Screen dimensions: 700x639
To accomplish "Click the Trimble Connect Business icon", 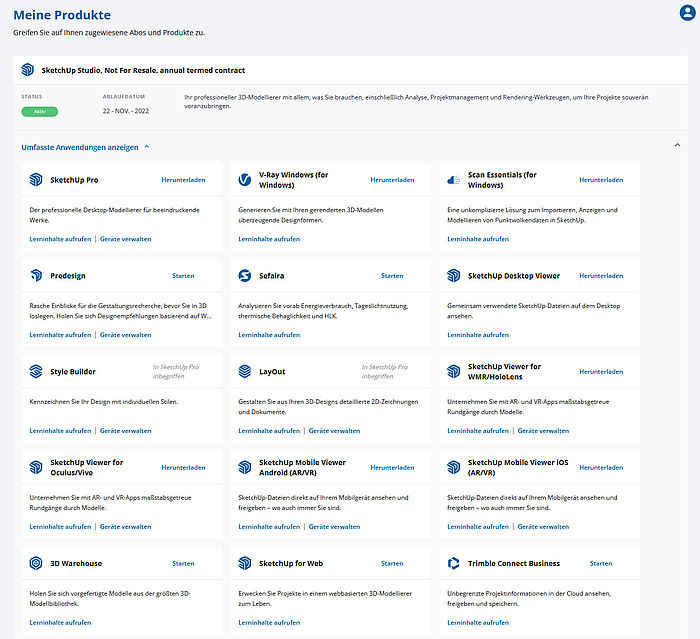I will tap(454, 563).
